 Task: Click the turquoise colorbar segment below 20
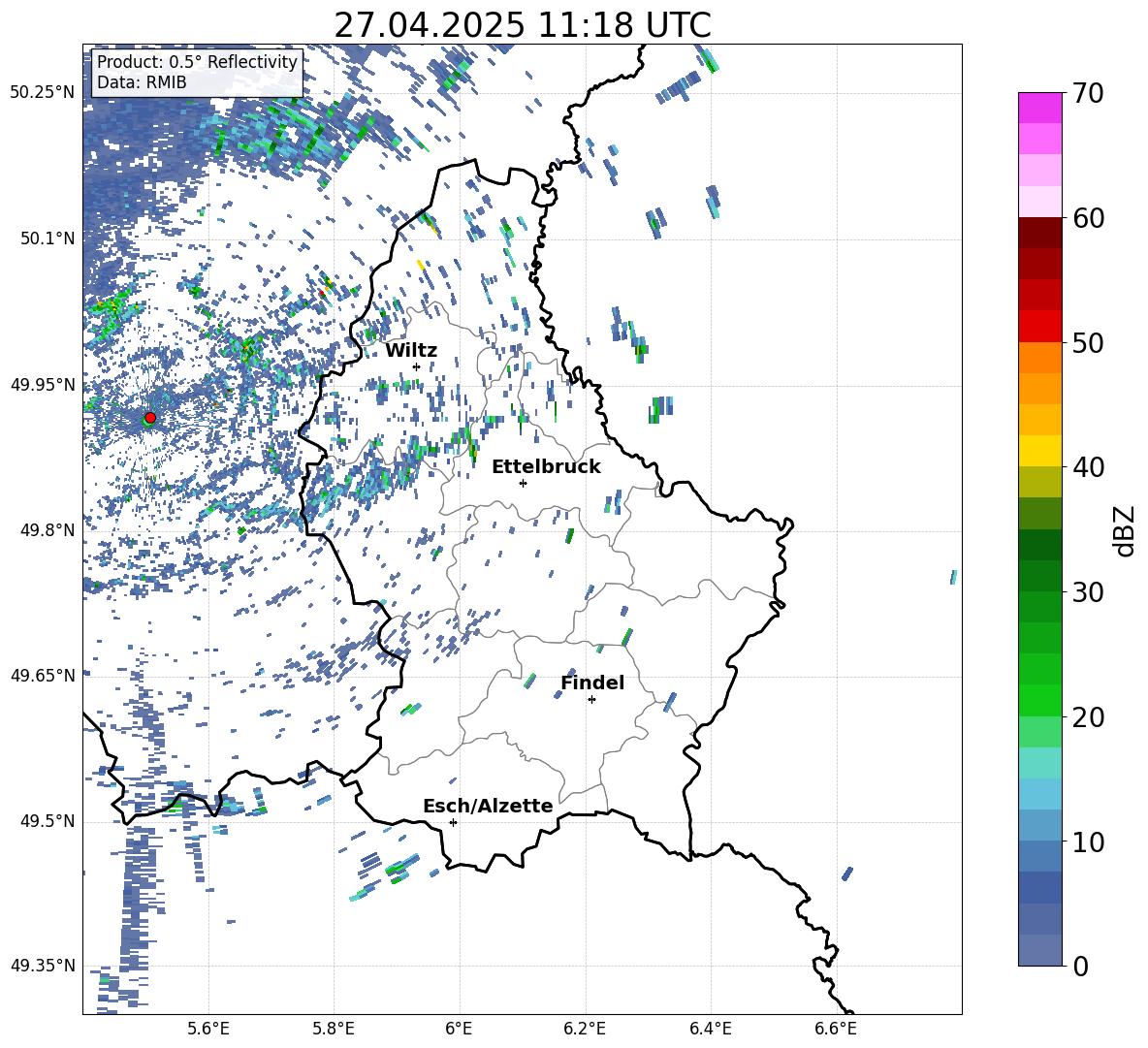pos(1040,763)
